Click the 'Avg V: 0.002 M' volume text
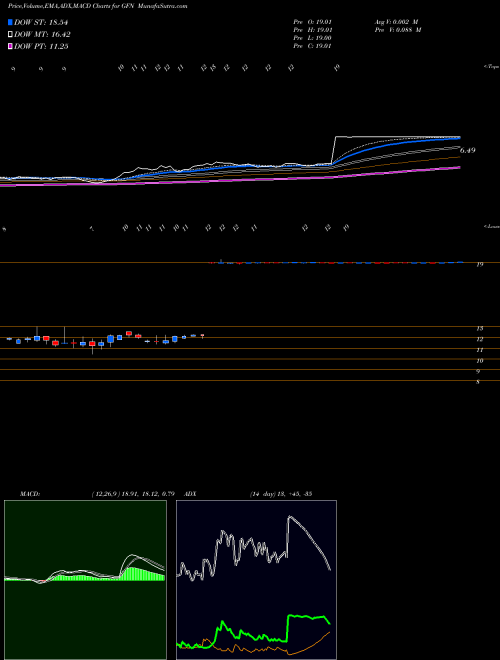 396,22
